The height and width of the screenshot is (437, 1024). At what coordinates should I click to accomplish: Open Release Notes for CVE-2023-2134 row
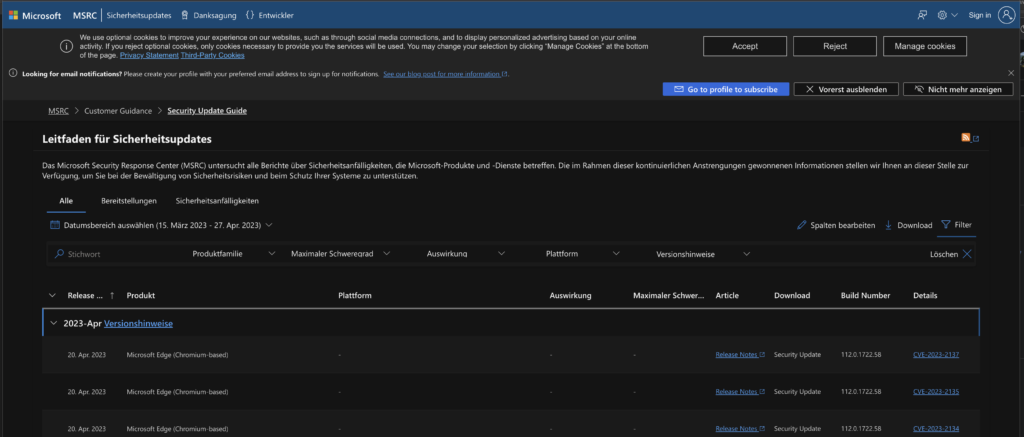[739, 429]
